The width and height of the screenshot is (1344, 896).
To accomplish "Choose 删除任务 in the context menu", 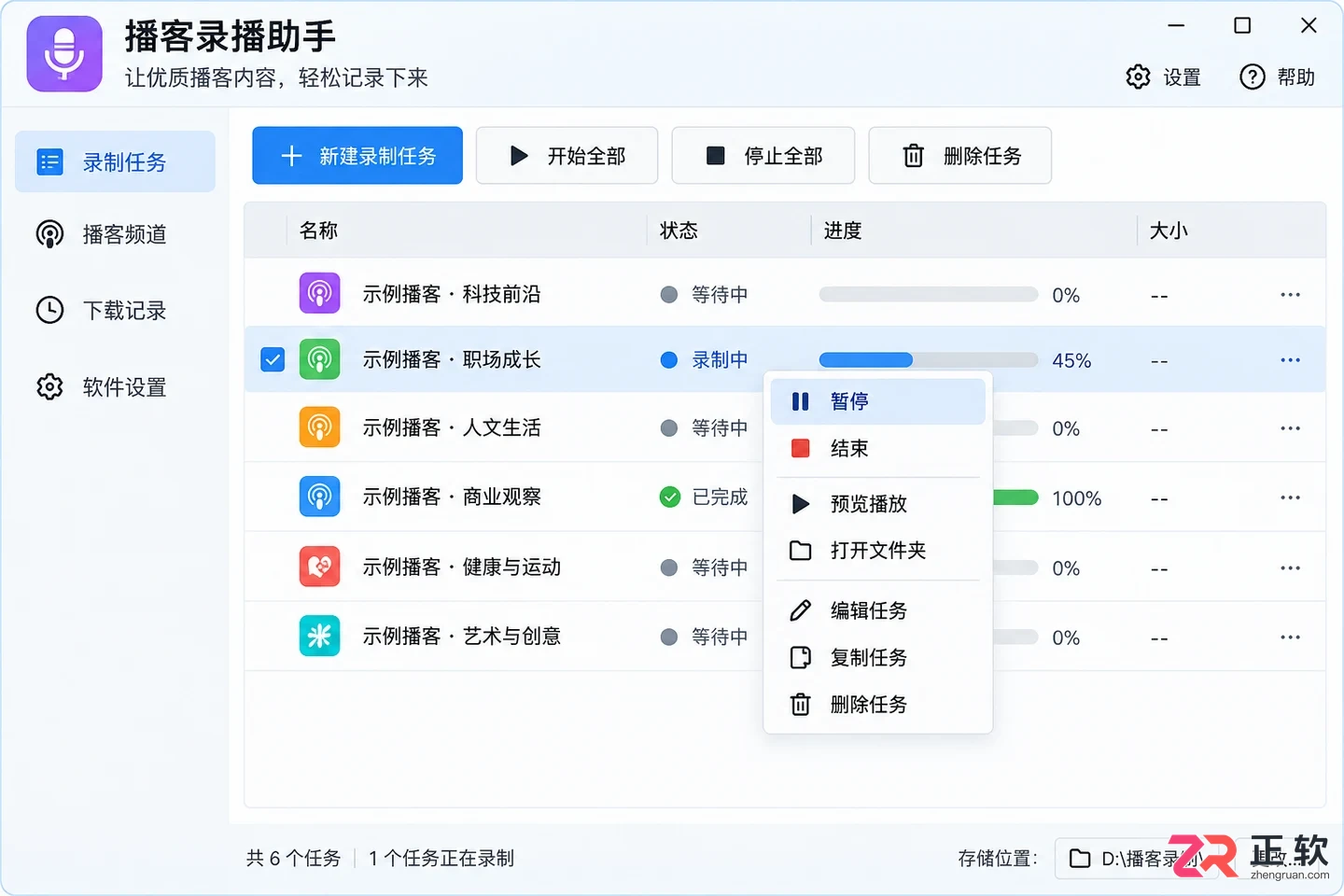I will [x=877, y=704].
